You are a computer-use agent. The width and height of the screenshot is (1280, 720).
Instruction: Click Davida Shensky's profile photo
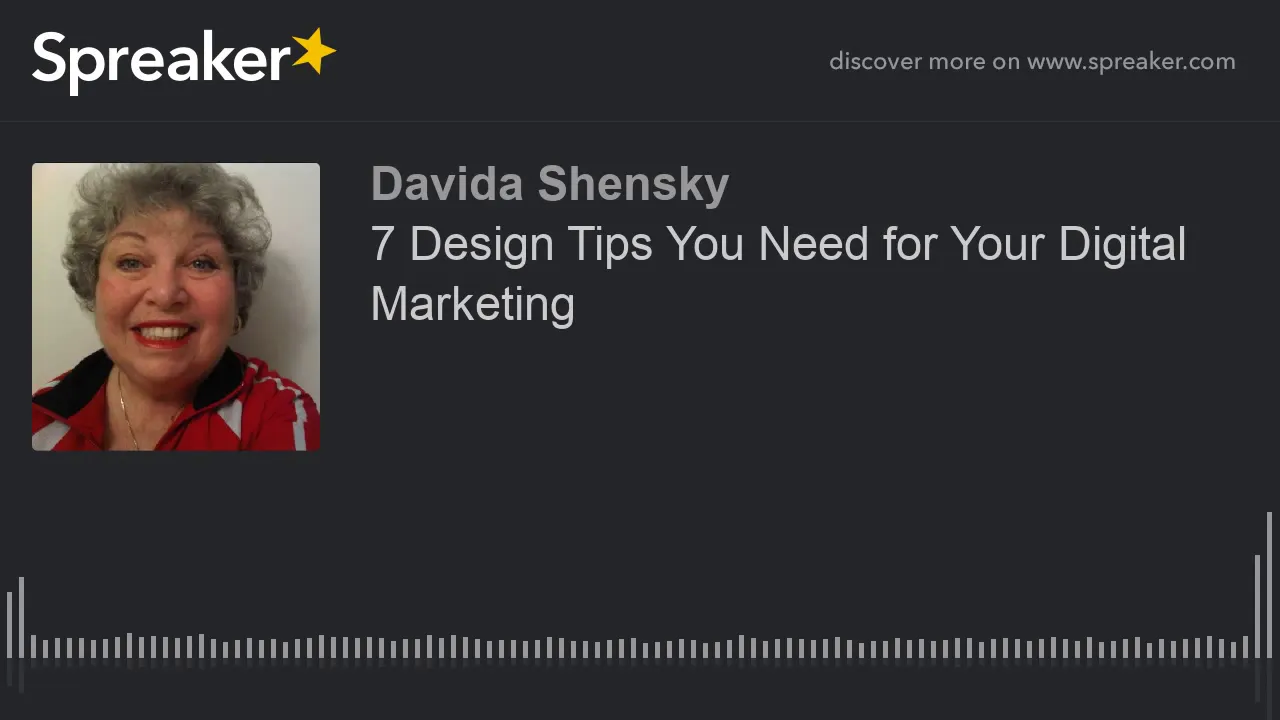click(176, 307)
